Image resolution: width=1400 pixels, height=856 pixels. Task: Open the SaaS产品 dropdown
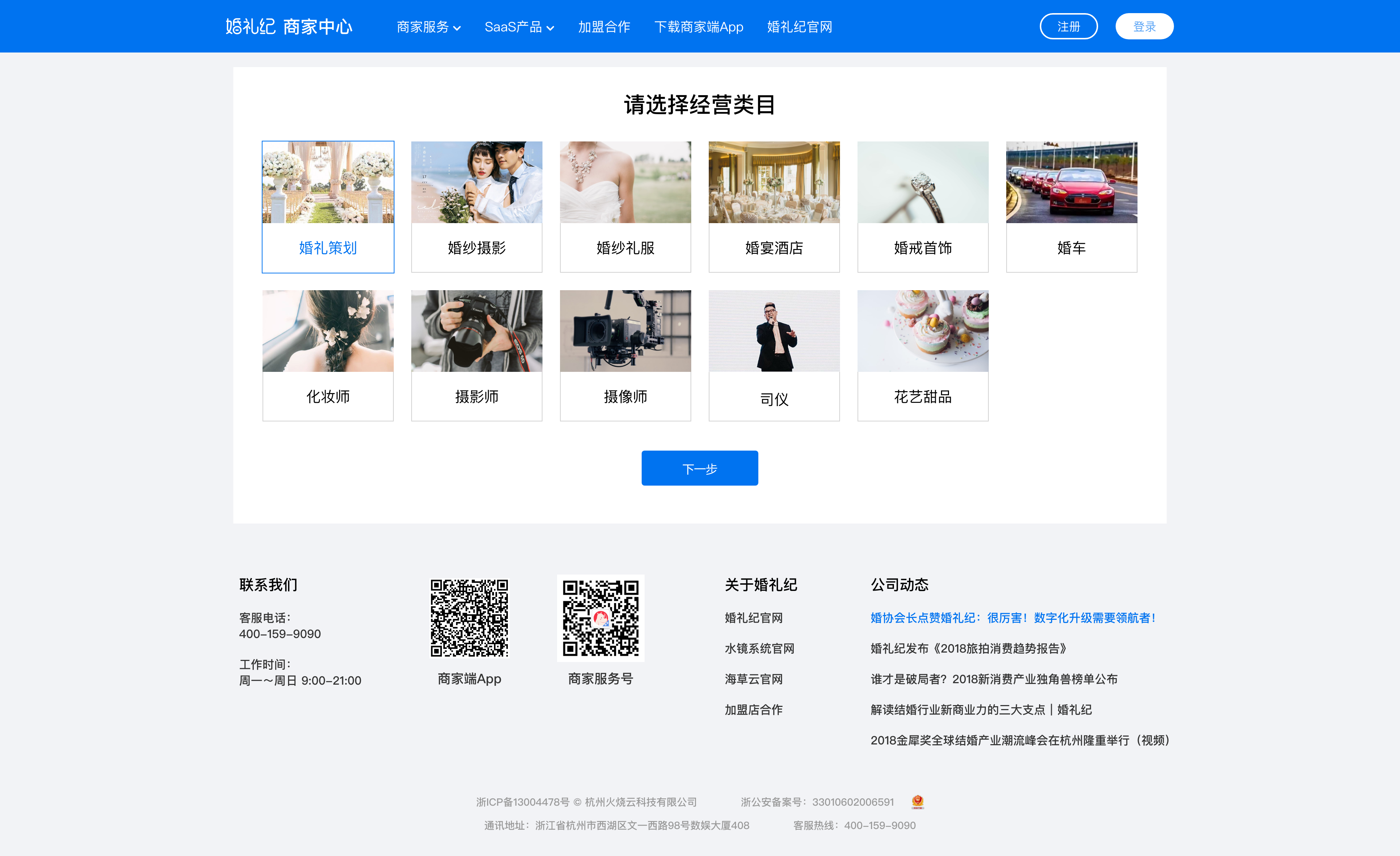tap(519, 27)
